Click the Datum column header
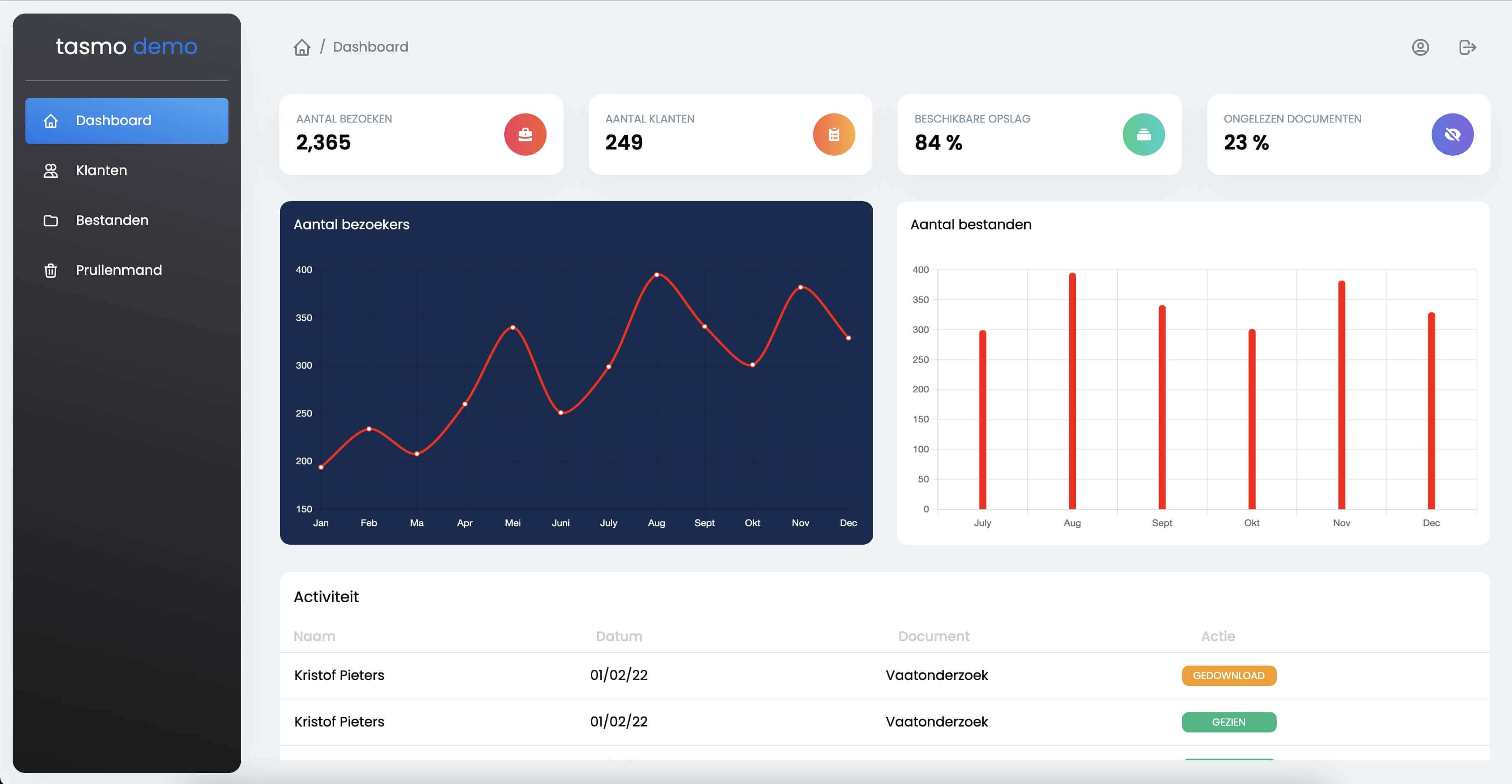 619,637
